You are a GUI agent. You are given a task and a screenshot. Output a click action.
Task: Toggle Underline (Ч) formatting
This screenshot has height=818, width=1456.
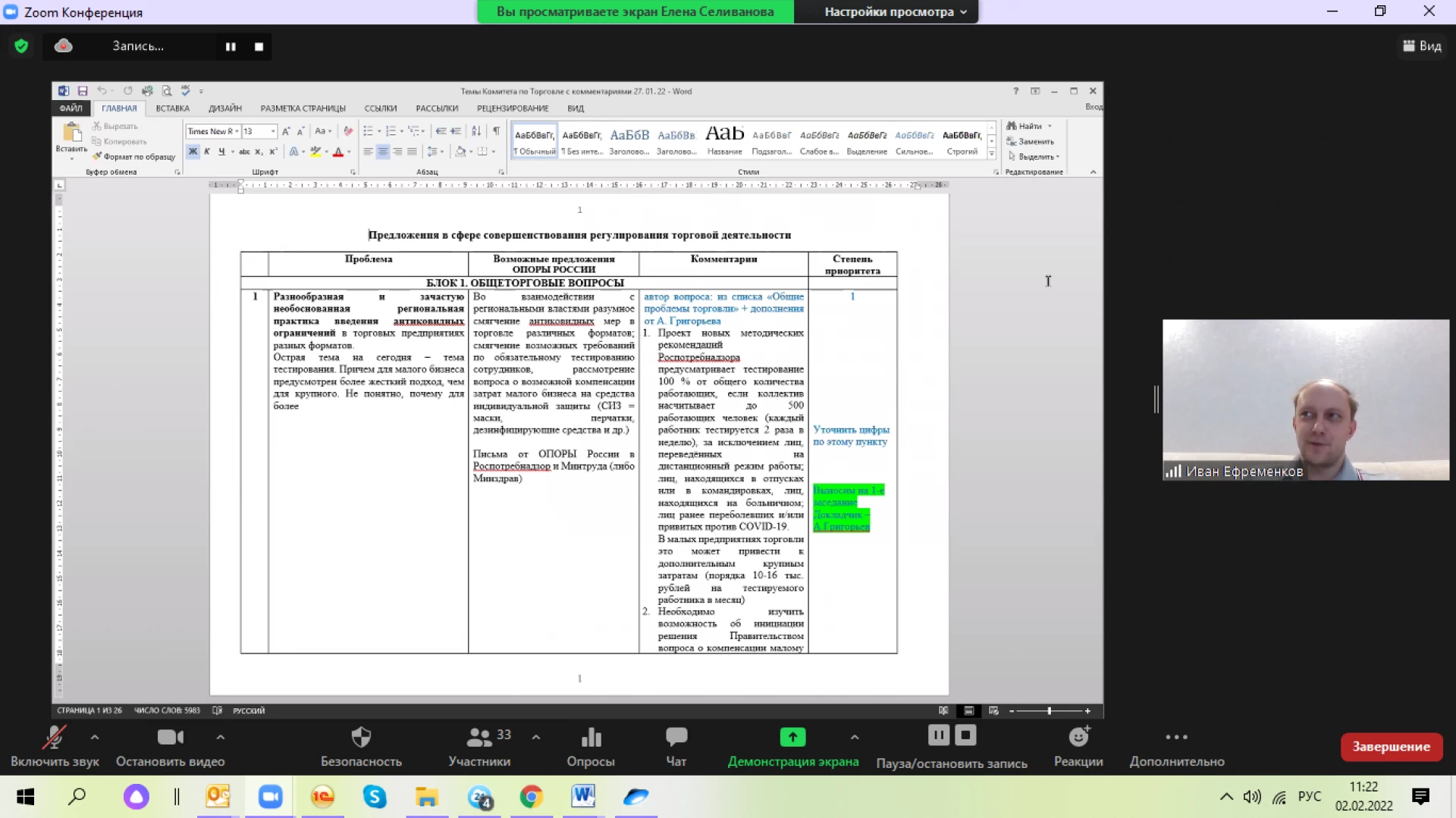[x=221, y=152]
